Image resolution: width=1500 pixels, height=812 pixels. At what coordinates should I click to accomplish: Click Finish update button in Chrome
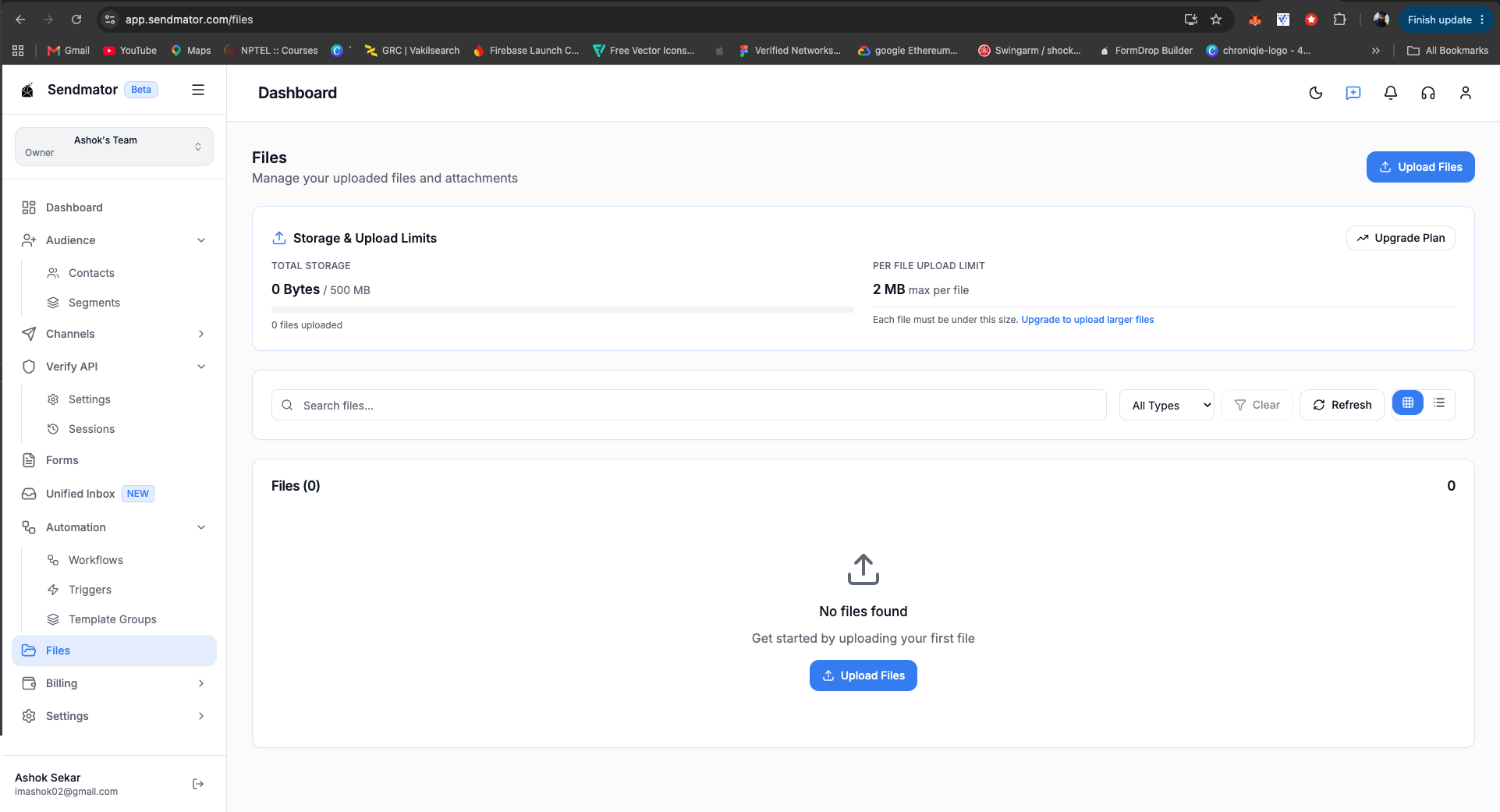[x=1446, y=20]
